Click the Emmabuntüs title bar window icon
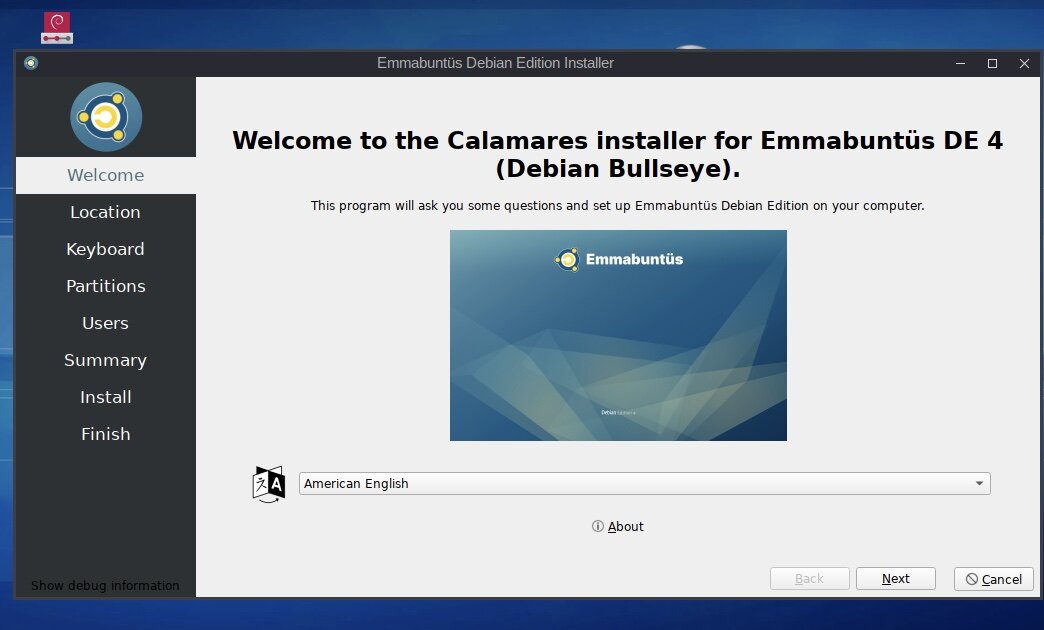Viewport: 1044px width, 630px height. 31,63
